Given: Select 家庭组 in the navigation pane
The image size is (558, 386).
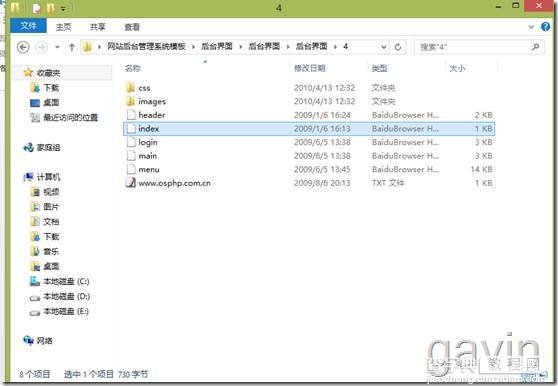Looking at the screenshot, I should (48, 147).
